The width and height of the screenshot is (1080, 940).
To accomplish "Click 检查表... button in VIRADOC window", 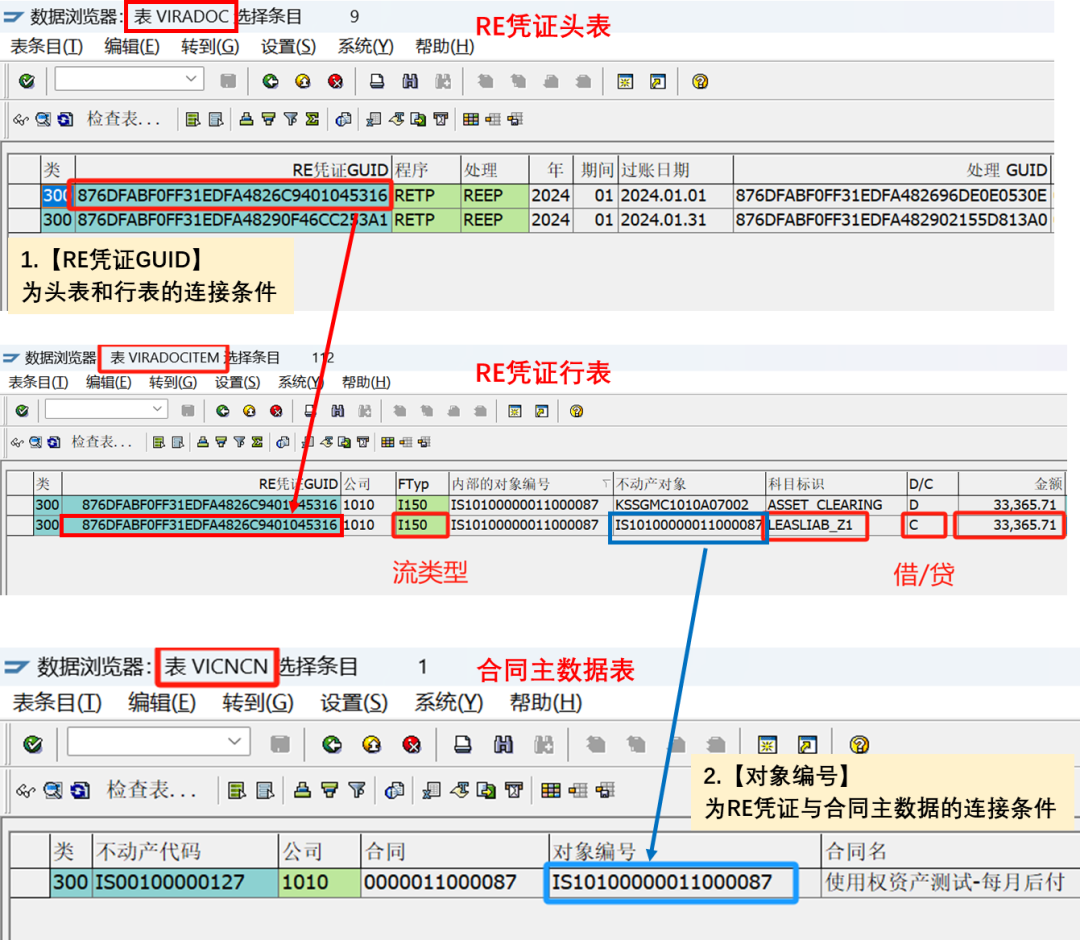I will coord(124,119).
